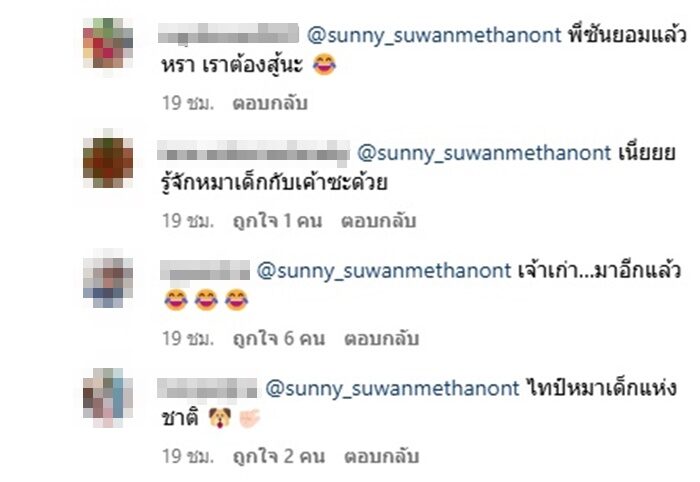Screen dimensions: 700x482
Task: View likes 'ถูกใจ 1 คน' on second comment
Action: 277,221
